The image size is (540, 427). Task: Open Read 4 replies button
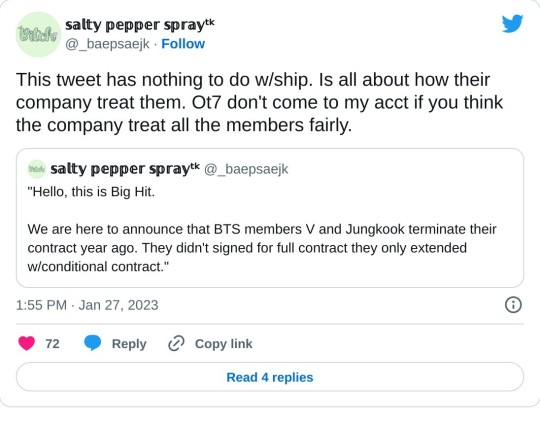click(x=270, y=377)
